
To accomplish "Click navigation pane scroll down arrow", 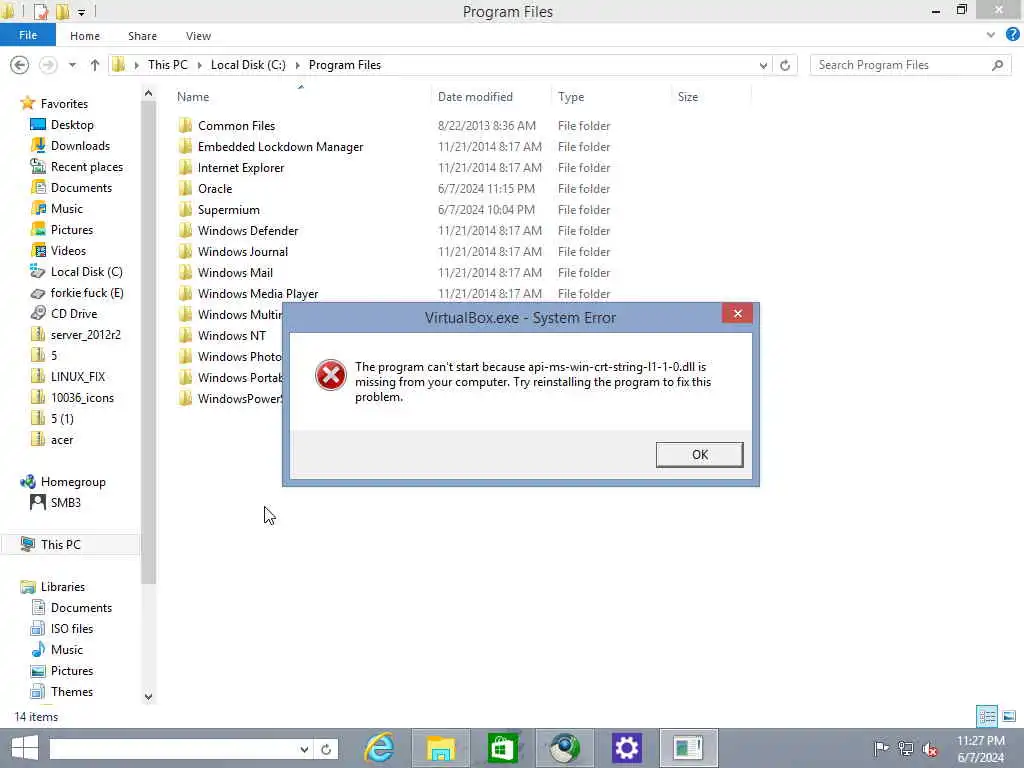I will tap(148, 697).
